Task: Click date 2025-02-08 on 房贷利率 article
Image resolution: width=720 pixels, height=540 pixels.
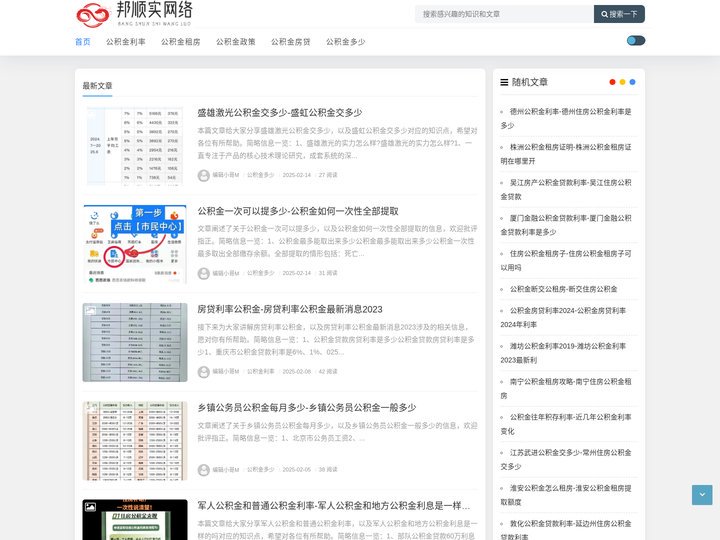Action: click(x=297, y=371)
